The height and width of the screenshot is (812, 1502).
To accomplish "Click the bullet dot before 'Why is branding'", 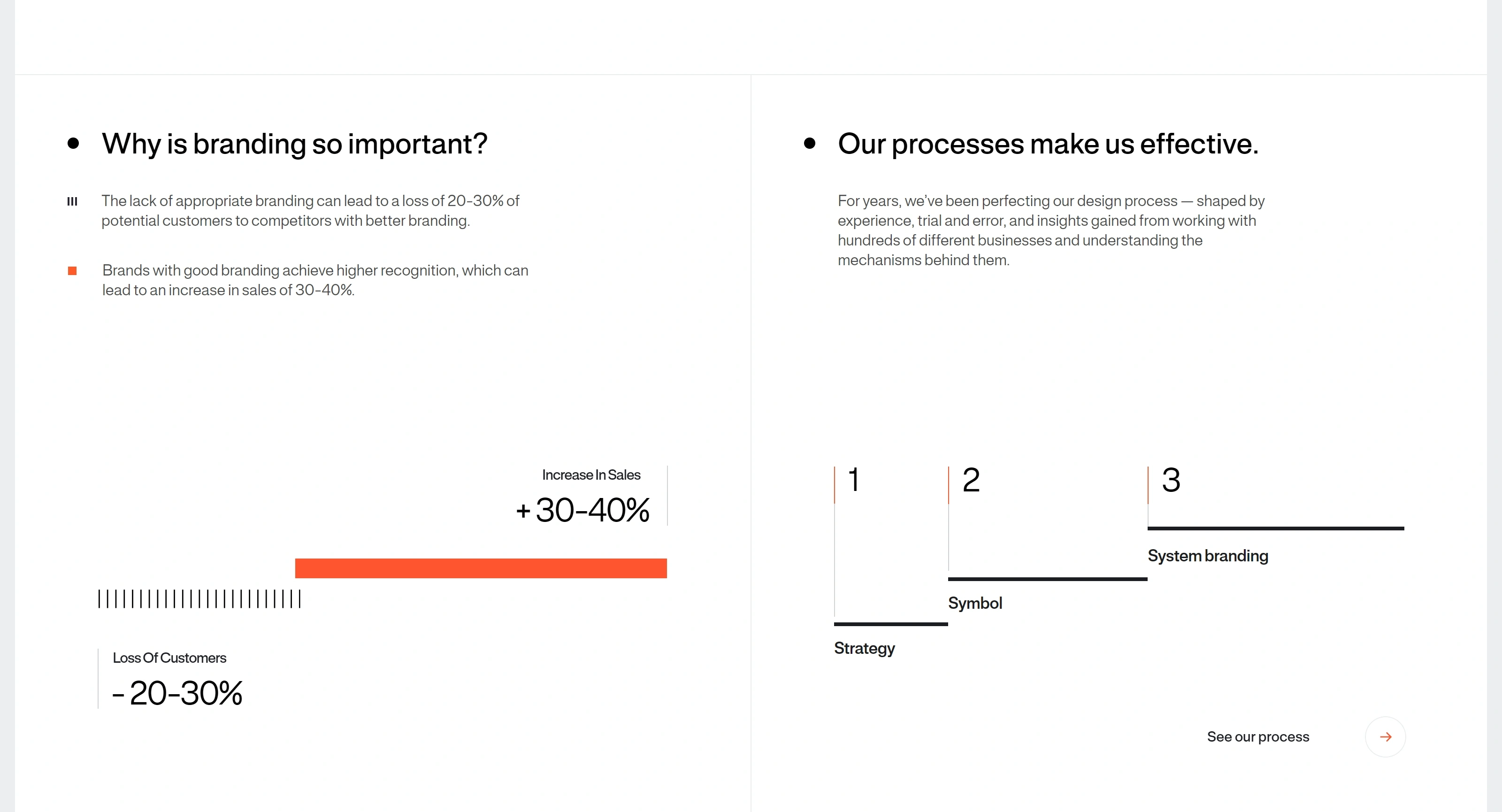I will [x=74, y=144].
